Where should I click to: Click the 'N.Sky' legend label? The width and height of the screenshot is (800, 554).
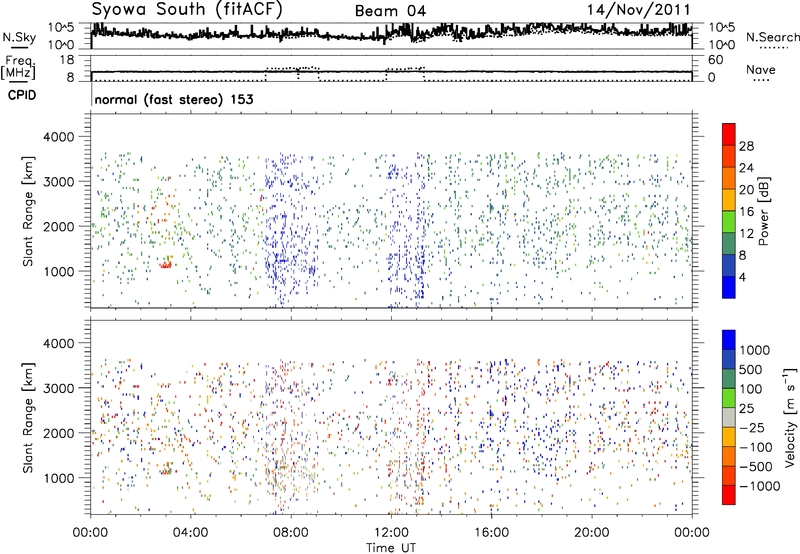pyautogui.click(x=19, y=37)
